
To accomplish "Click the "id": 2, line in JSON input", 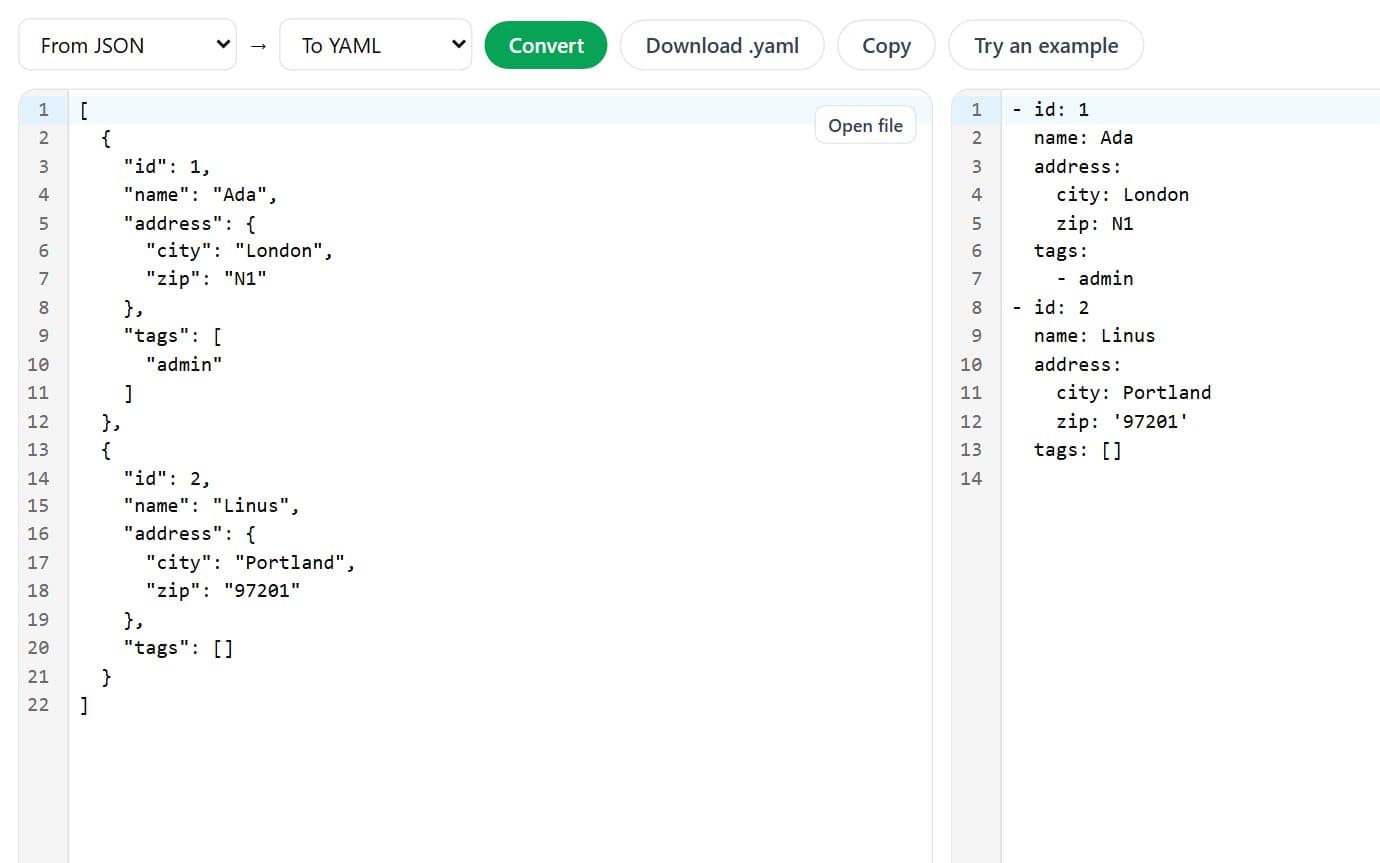I will [167, 478].
